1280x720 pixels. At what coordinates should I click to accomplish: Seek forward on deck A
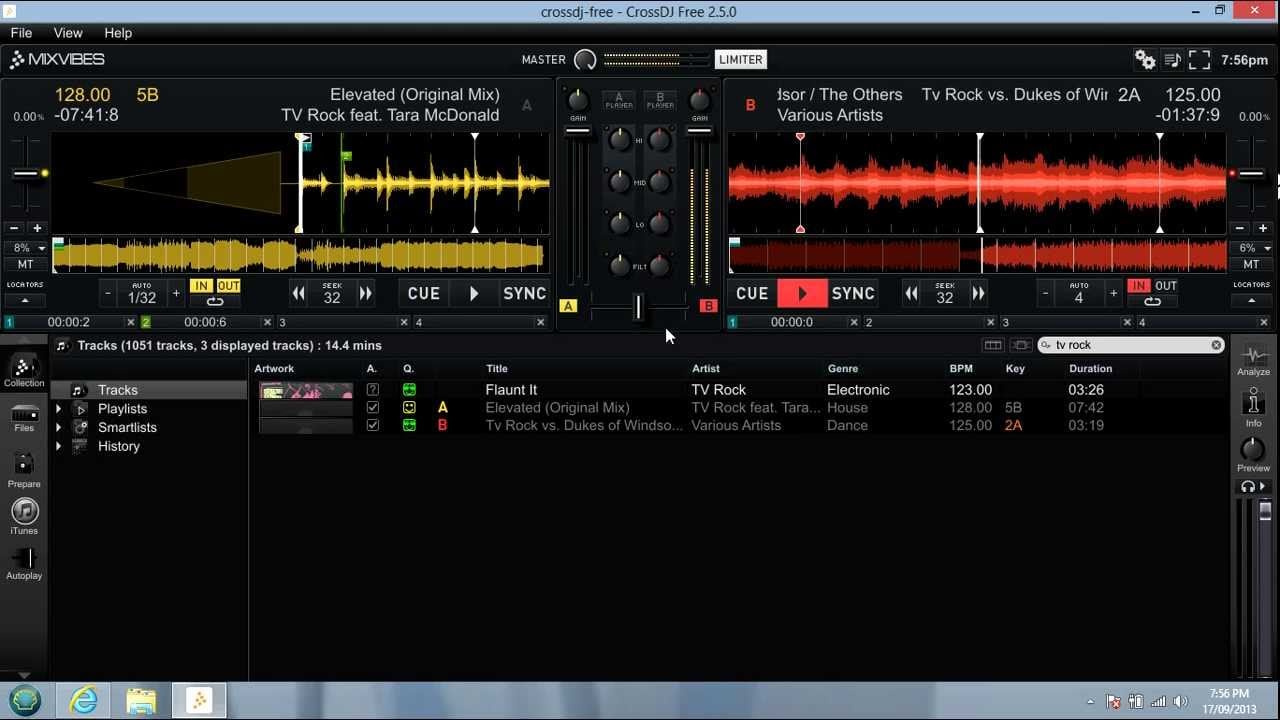tap(366, 294)
